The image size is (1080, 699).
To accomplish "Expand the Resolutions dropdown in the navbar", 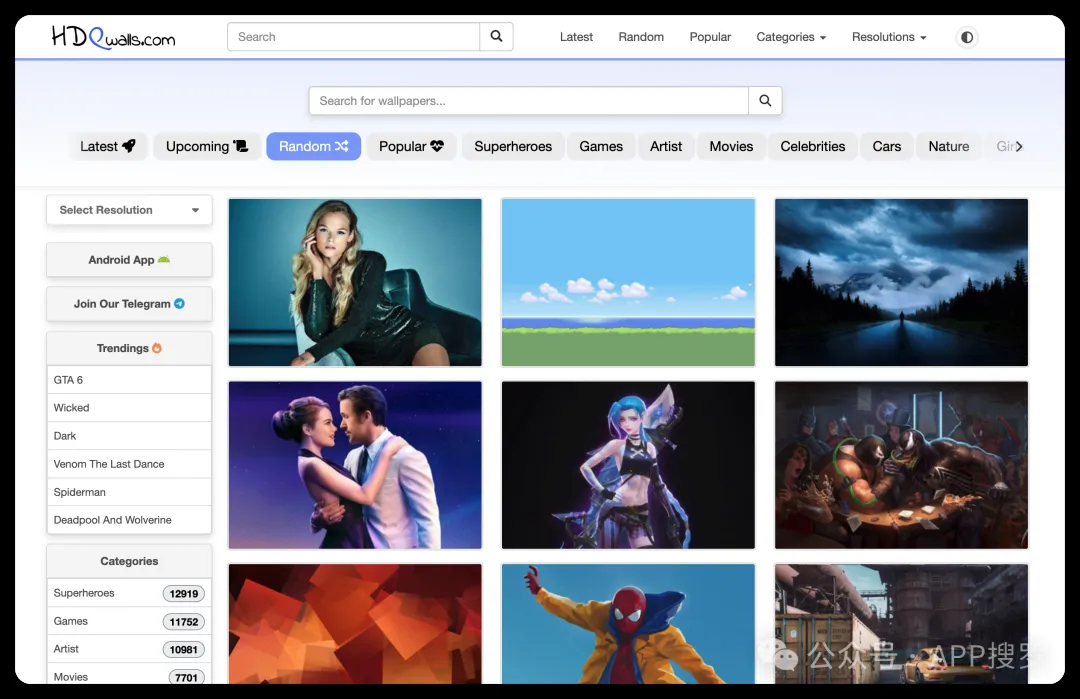I will point(889,37).
